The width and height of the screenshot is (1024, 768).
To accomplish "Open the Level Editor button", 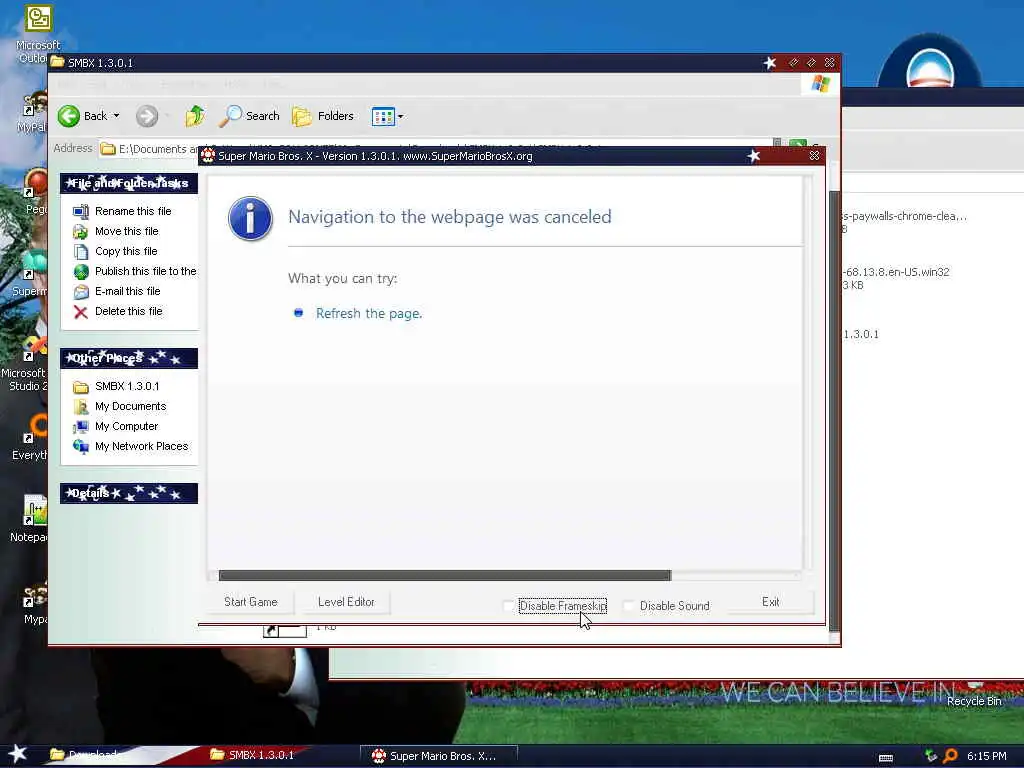I will pyautogui.click(x=346, y=602).
